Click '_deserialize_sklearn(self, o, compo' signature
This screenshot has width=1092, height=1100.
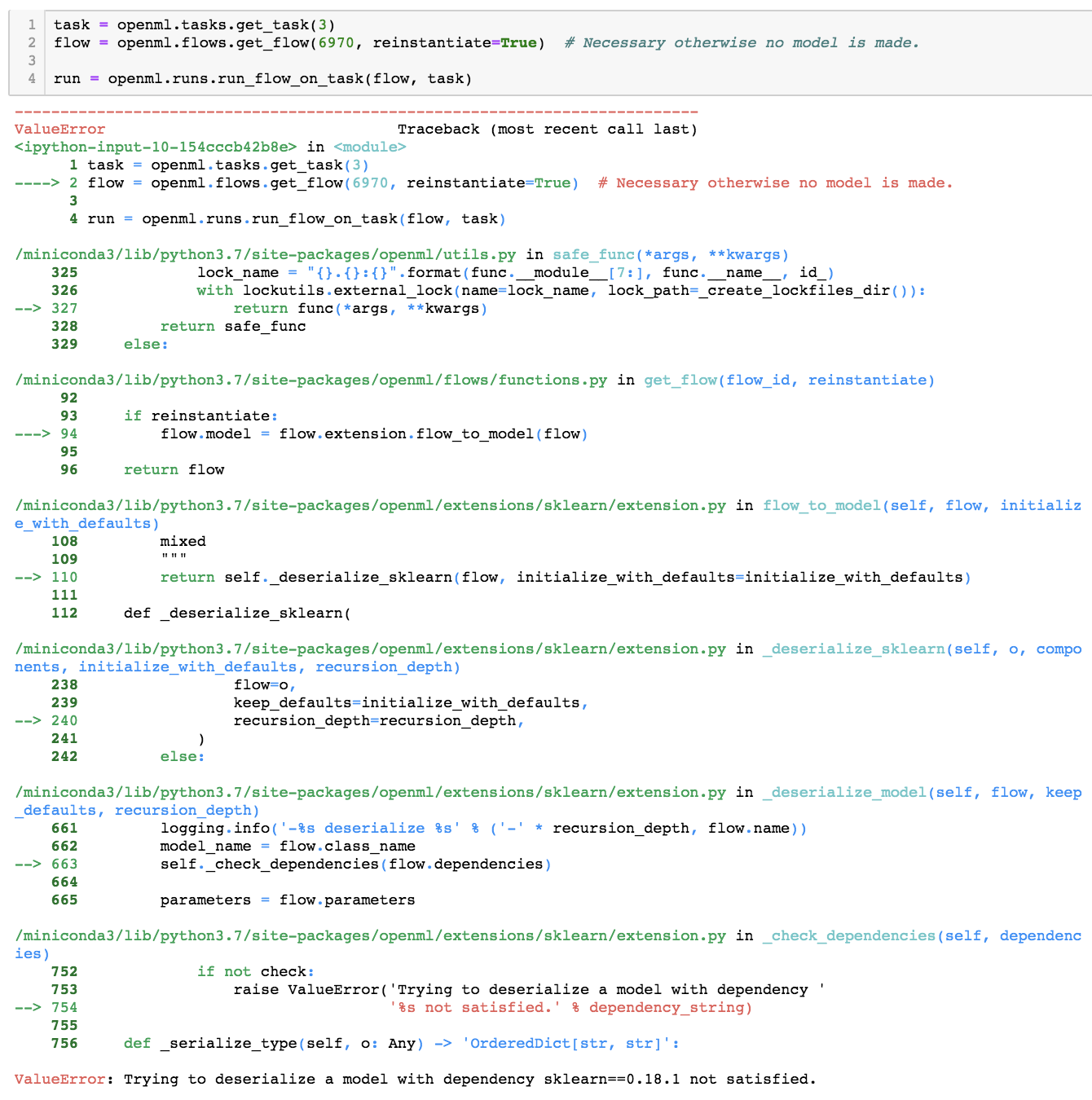[x=922, y=649]
